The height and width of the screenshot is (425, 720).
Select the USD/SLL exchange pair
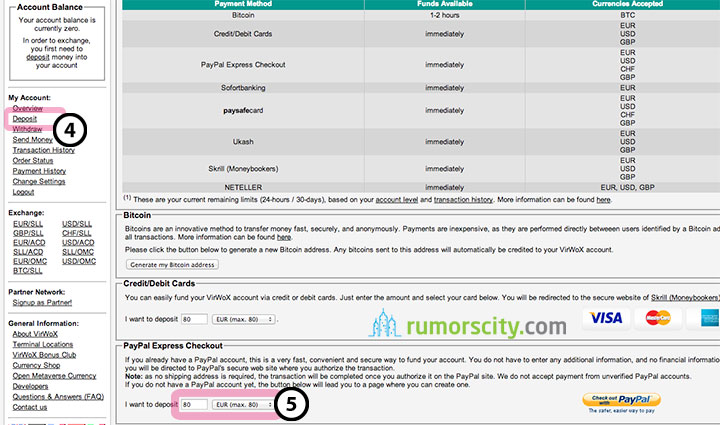tap(77, 224)
